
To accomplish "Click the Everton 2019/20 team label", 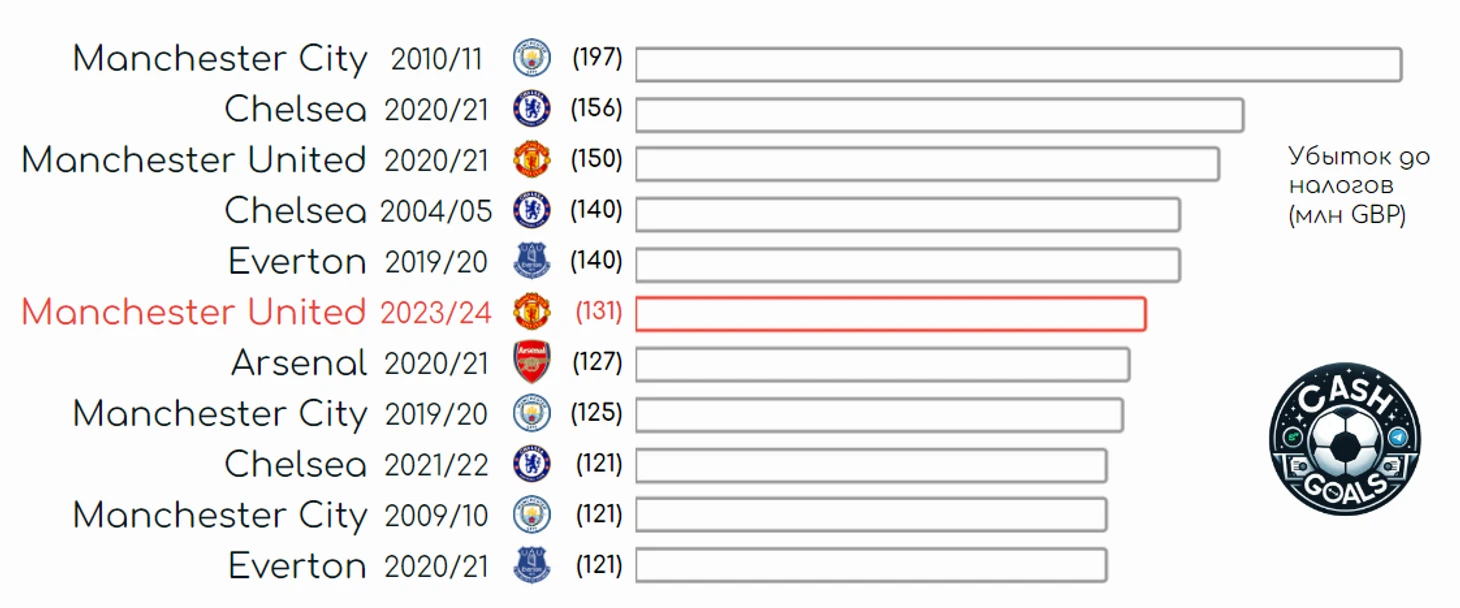I will click(x=298, y=262).
